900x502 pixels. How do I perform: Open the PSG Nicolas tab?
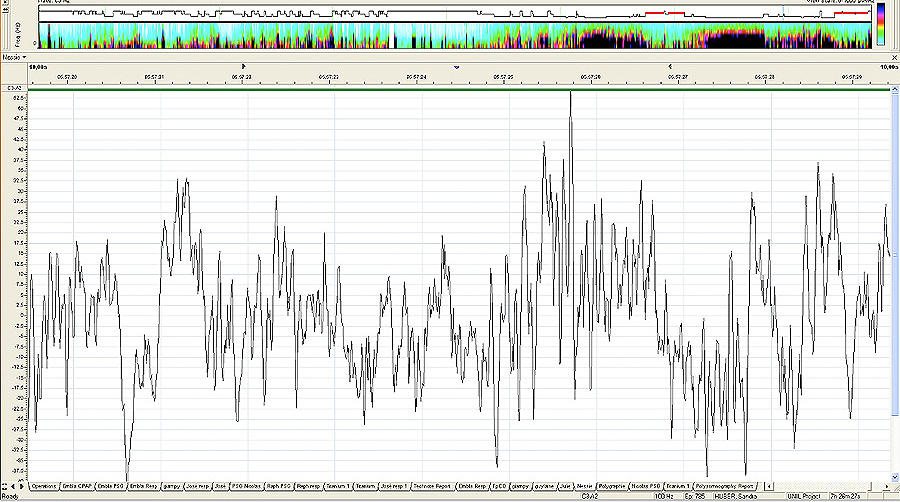(x=246, y=486)
